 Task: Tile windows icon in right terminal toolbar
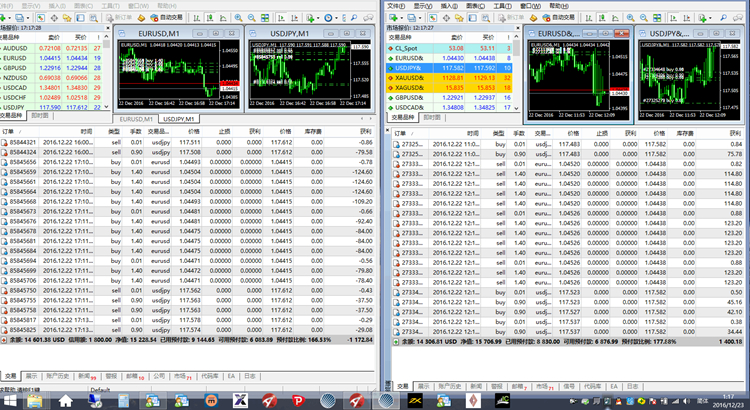click(657, 18)
